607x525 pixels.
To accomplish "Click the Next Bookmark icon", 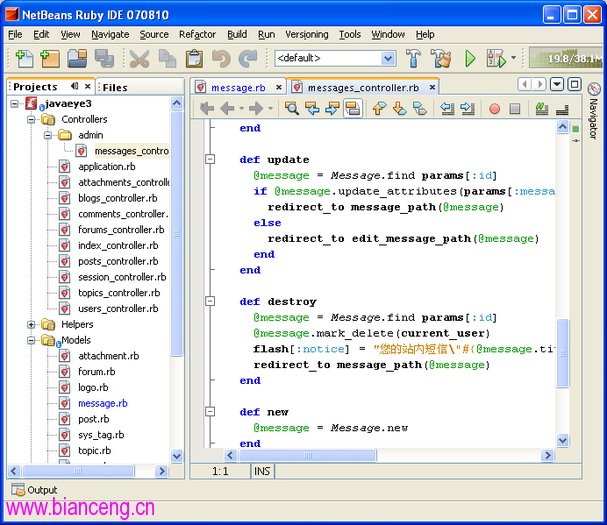I will click(x=400, y=109).
